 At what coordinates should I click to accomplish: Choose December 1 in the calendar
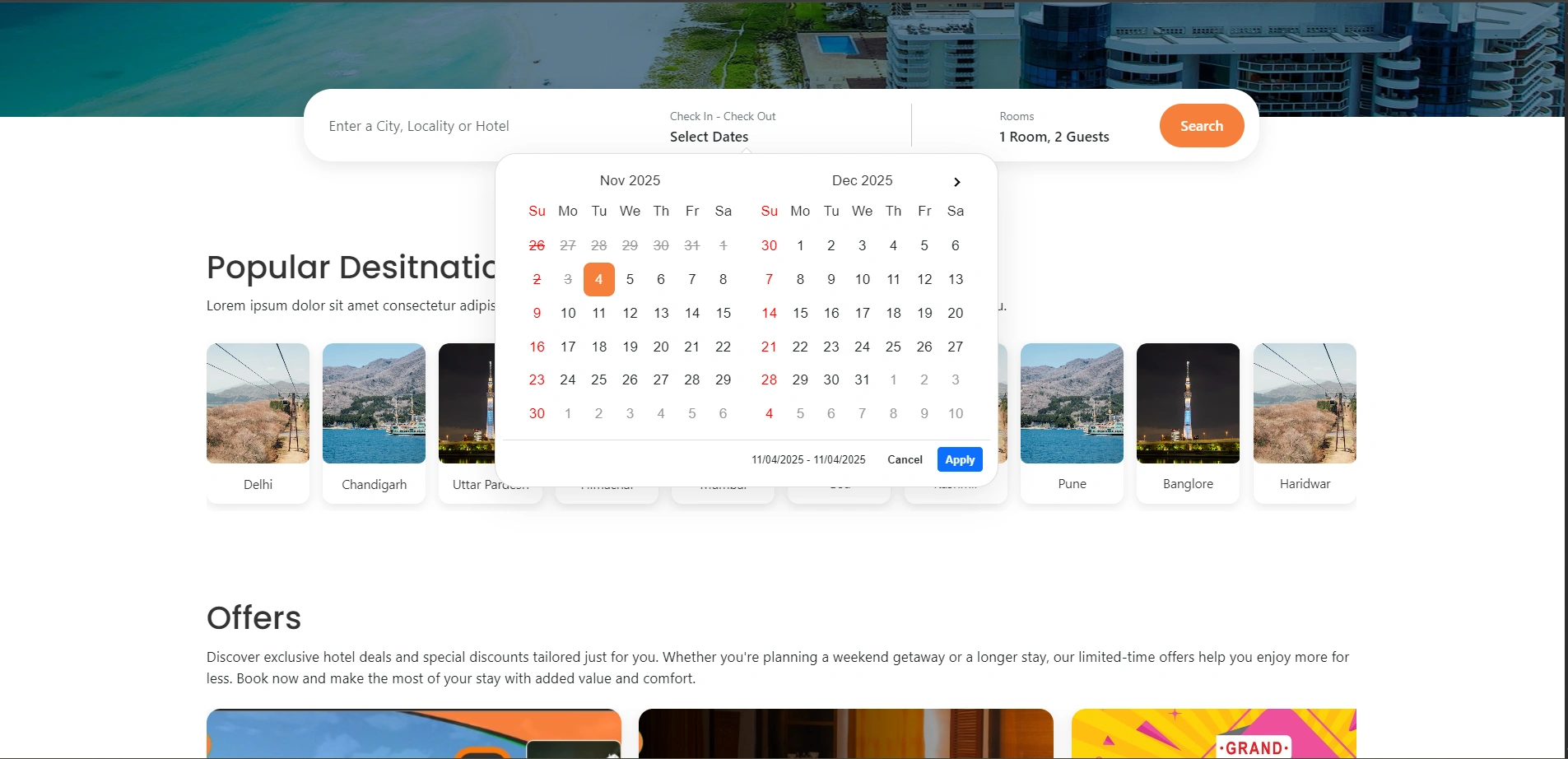click(800, 245)
